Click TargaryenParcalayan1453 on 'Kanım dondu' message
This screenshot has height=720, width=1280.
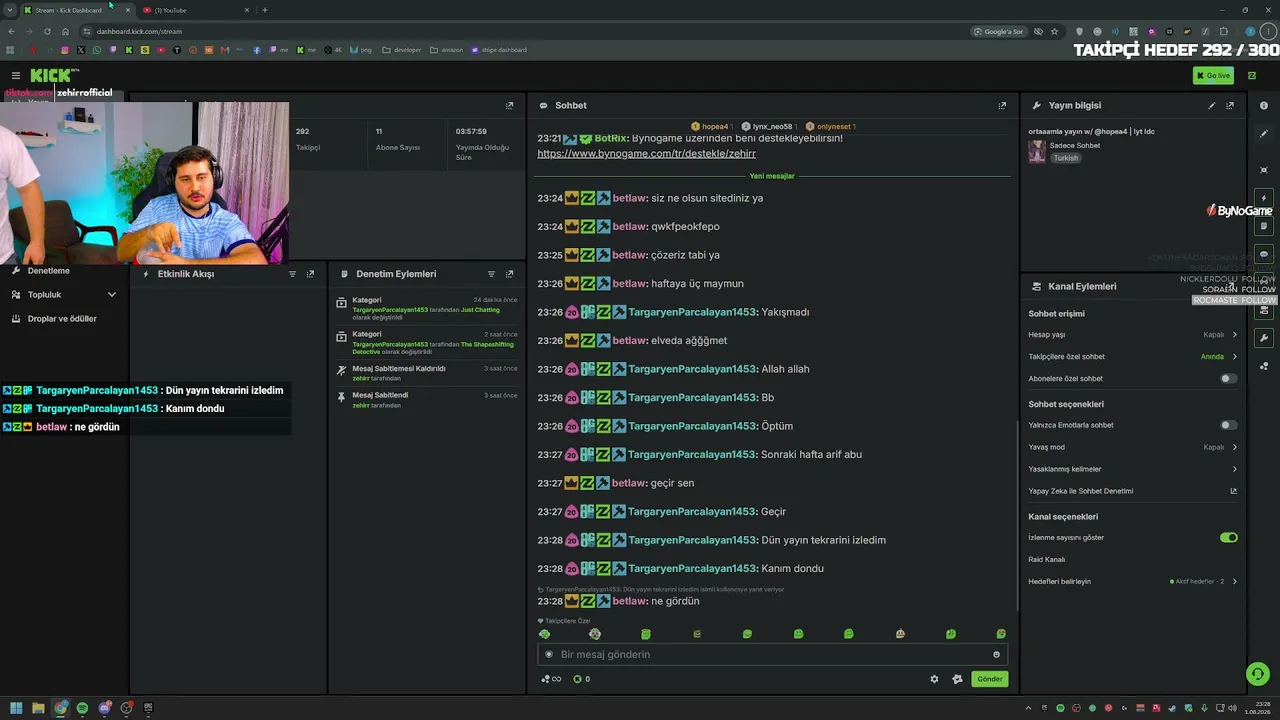(x=692, y=569)
